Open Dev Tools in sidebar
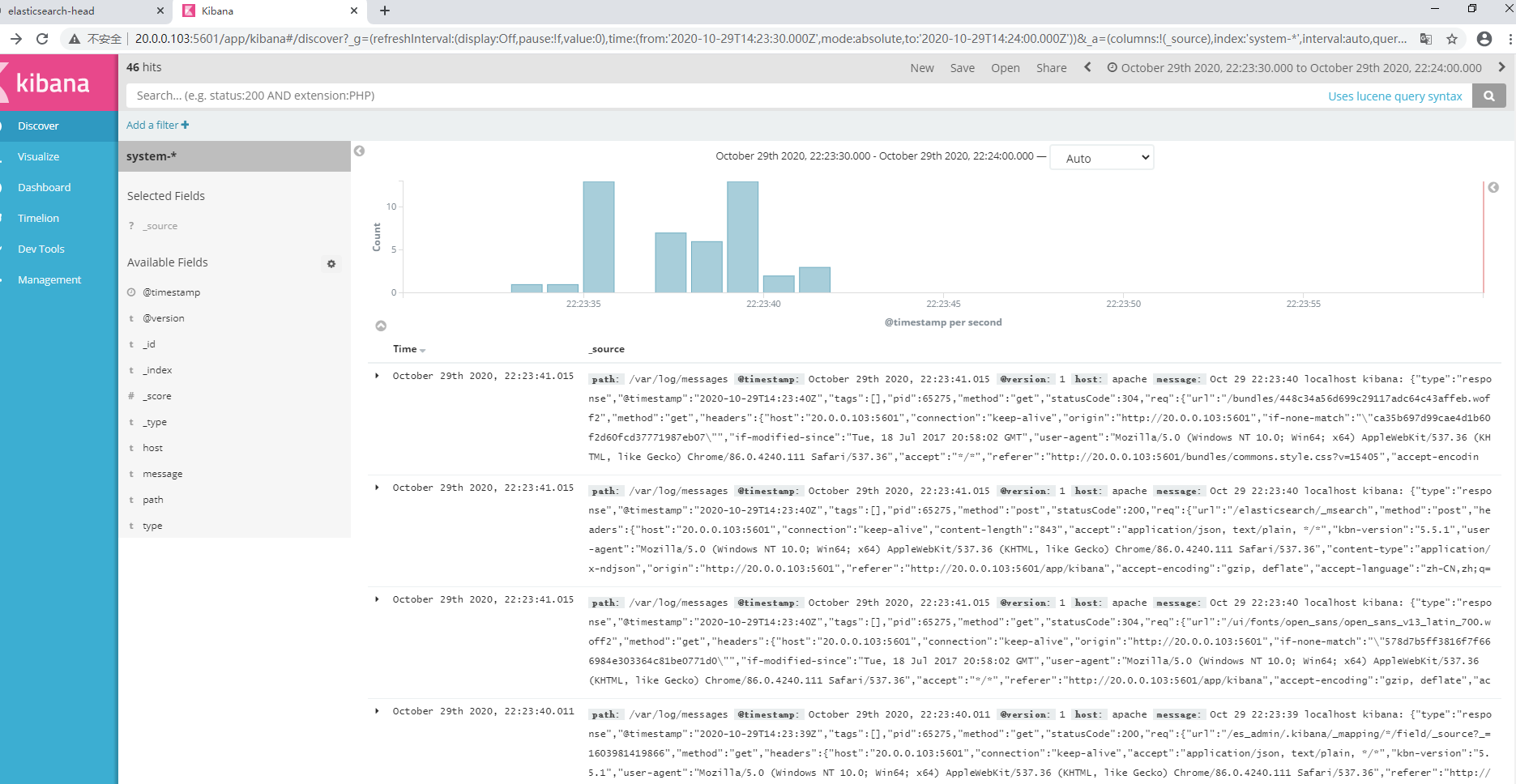This screenshot has width=1516, height=784. (41, 249)
